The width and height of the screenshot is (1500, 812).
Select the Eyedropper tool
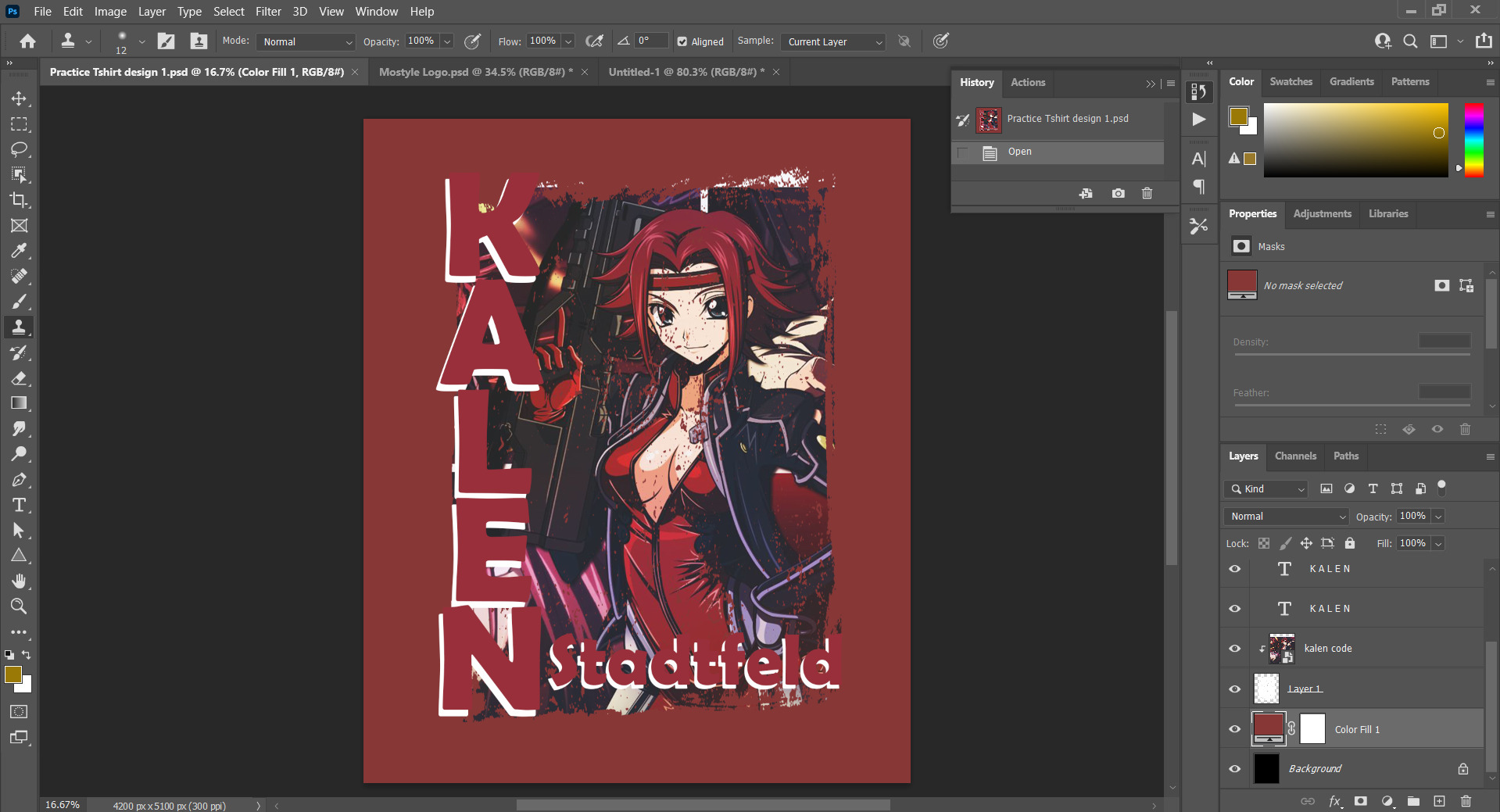(19, 251)
